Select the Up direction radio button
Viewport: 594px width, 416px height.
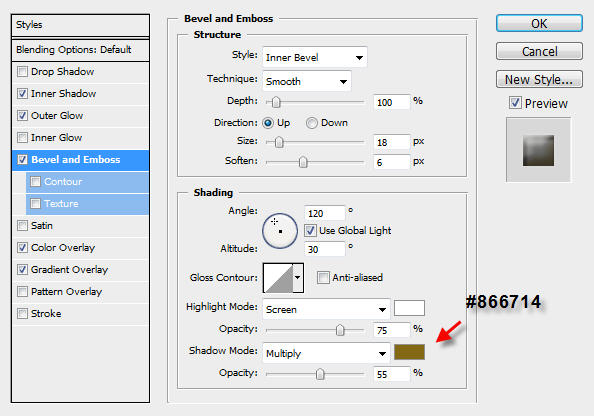coord(268,123)
